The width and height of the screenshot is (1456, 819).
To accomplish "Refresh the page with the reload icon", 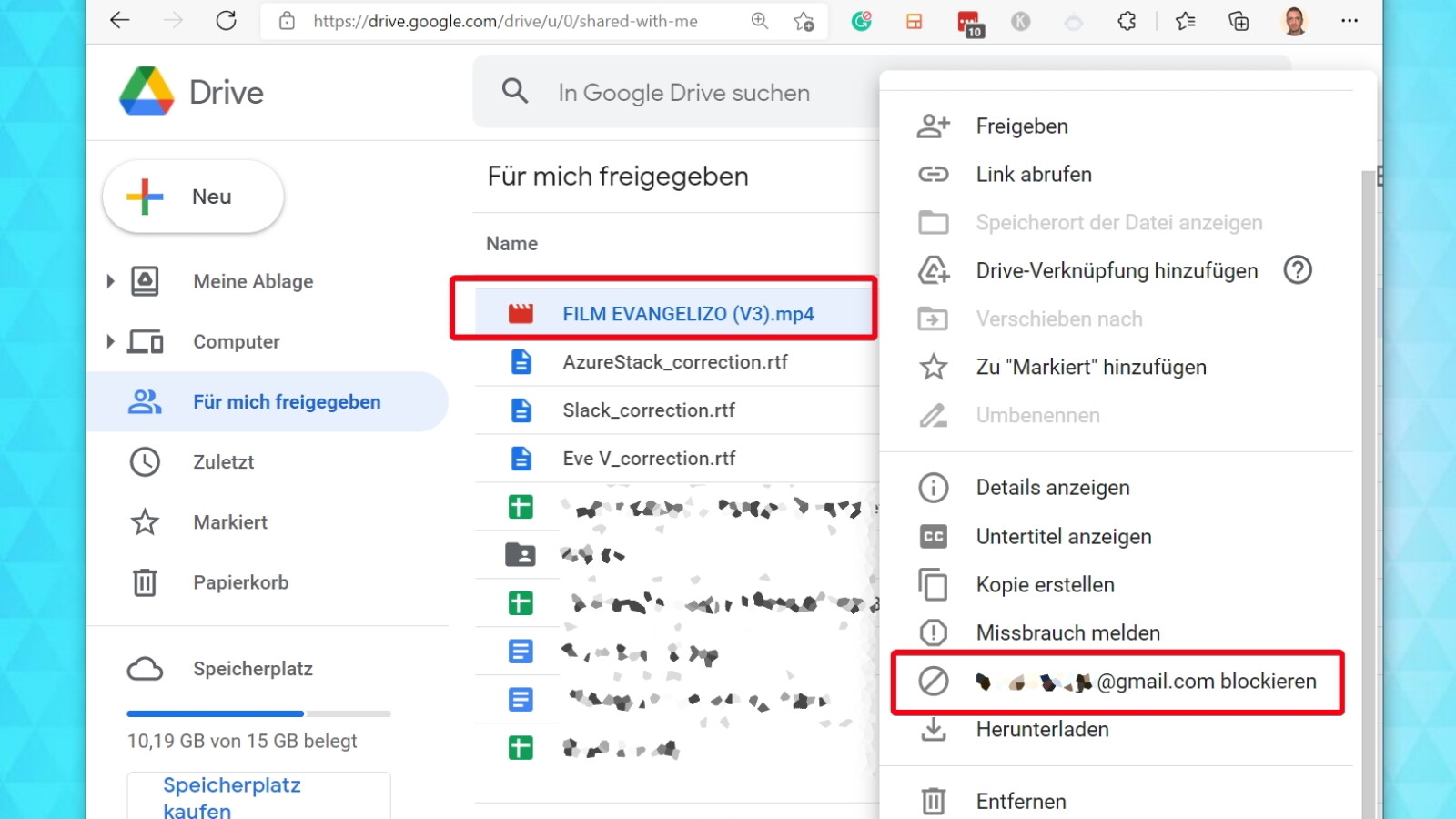I will coord(226,21).
